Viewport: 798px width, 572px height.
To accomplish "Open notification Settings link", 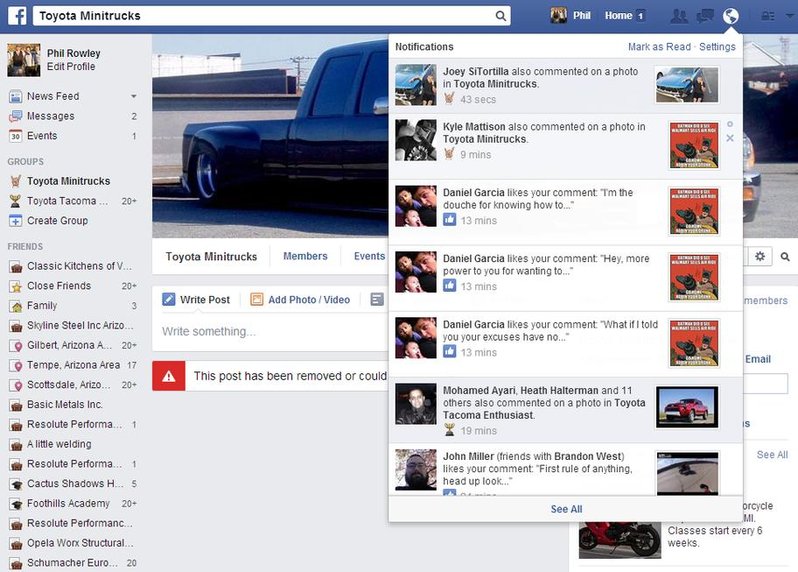I will click(717, 47).
